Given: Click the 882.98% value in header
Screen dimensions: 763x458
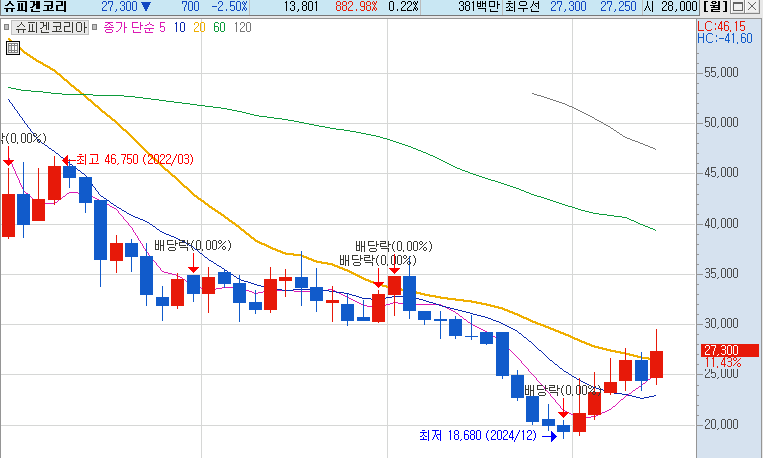Looking at the screenshot, I should point(356,7).
